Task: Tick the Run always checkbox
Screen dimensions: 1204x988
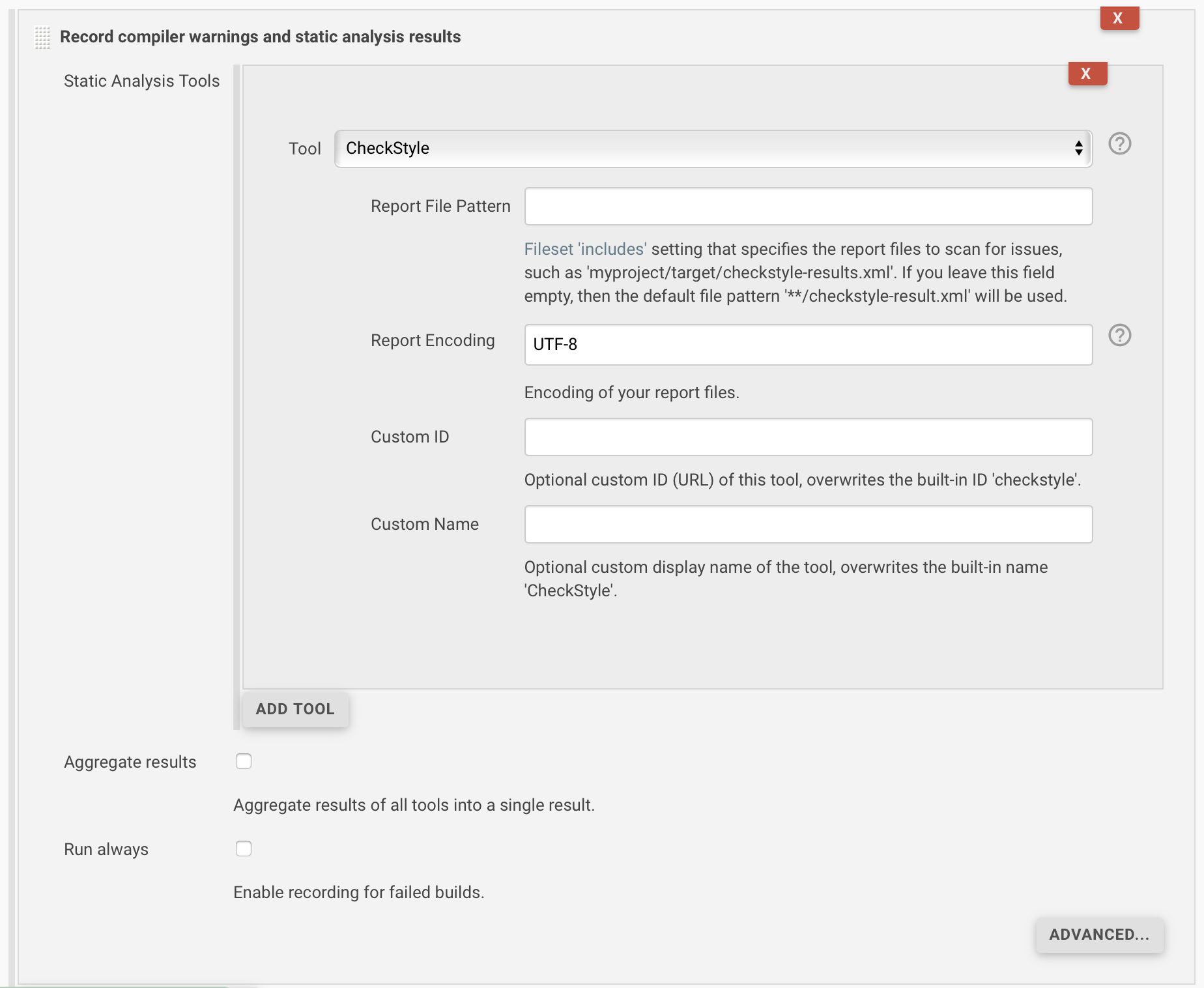Action: point(244,849)
